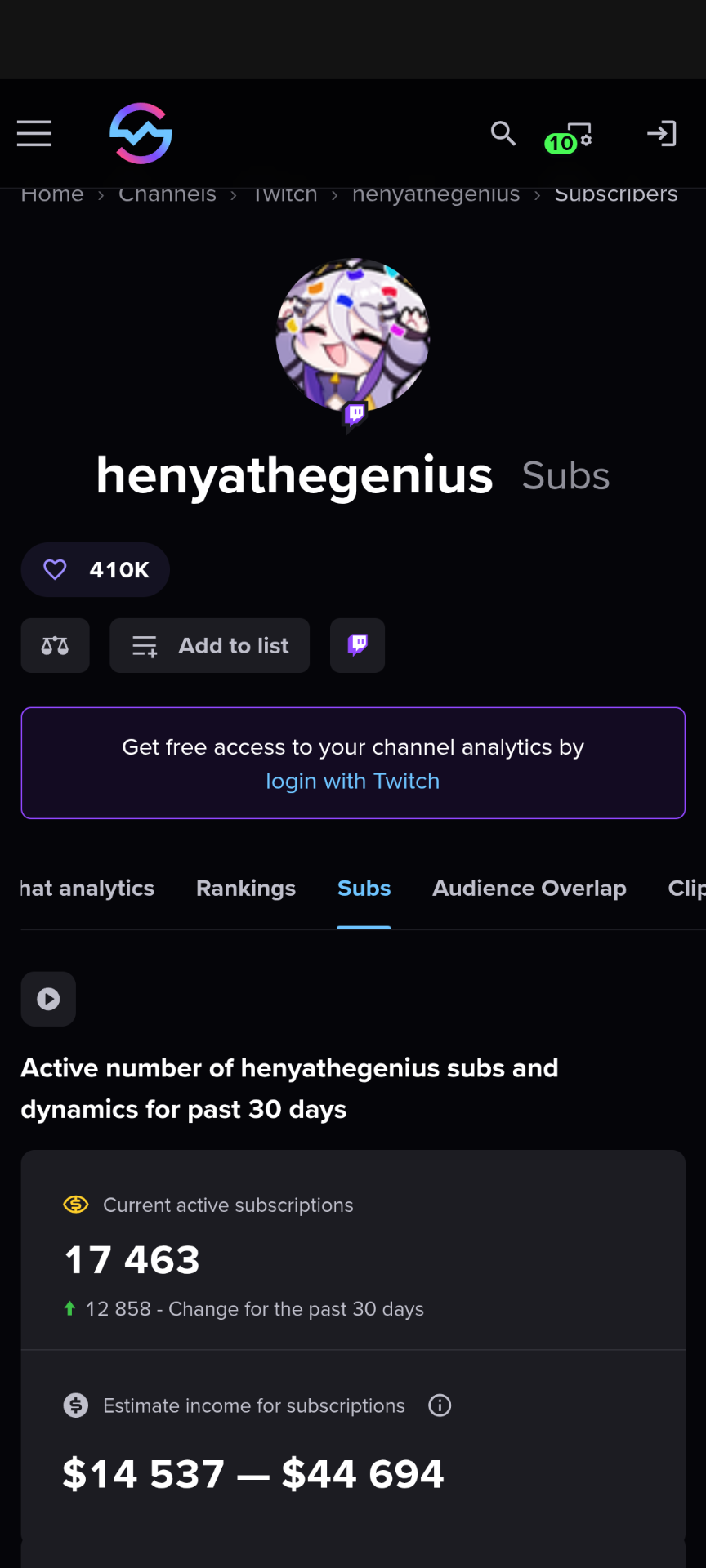Follow the login with Twitch link
706x1568 pixels.
[352, 782]
